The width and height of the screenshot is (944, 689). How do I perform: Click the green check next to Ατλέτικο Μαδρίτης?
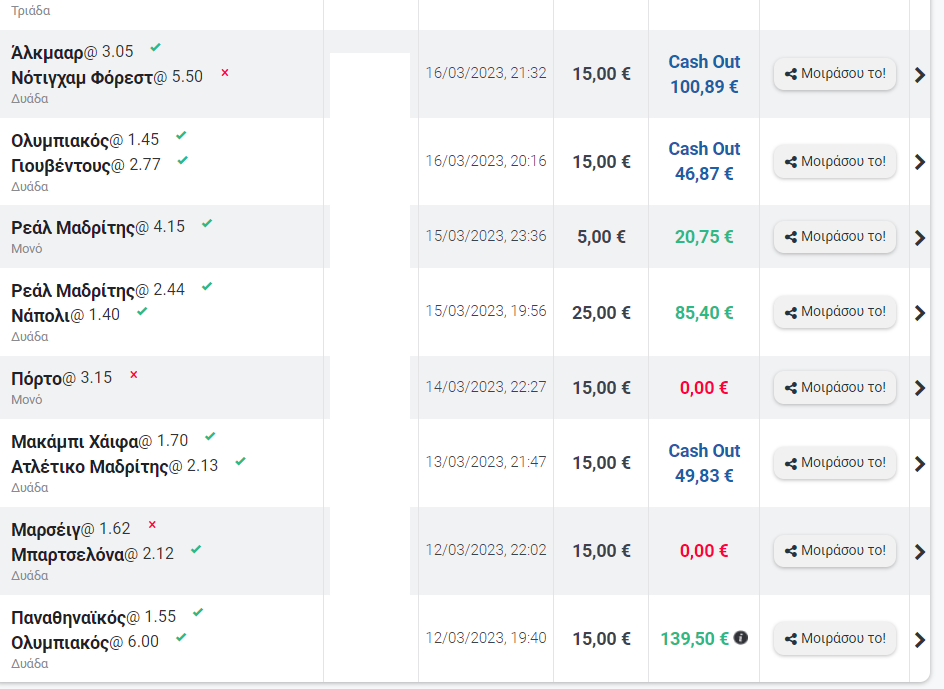240,461
